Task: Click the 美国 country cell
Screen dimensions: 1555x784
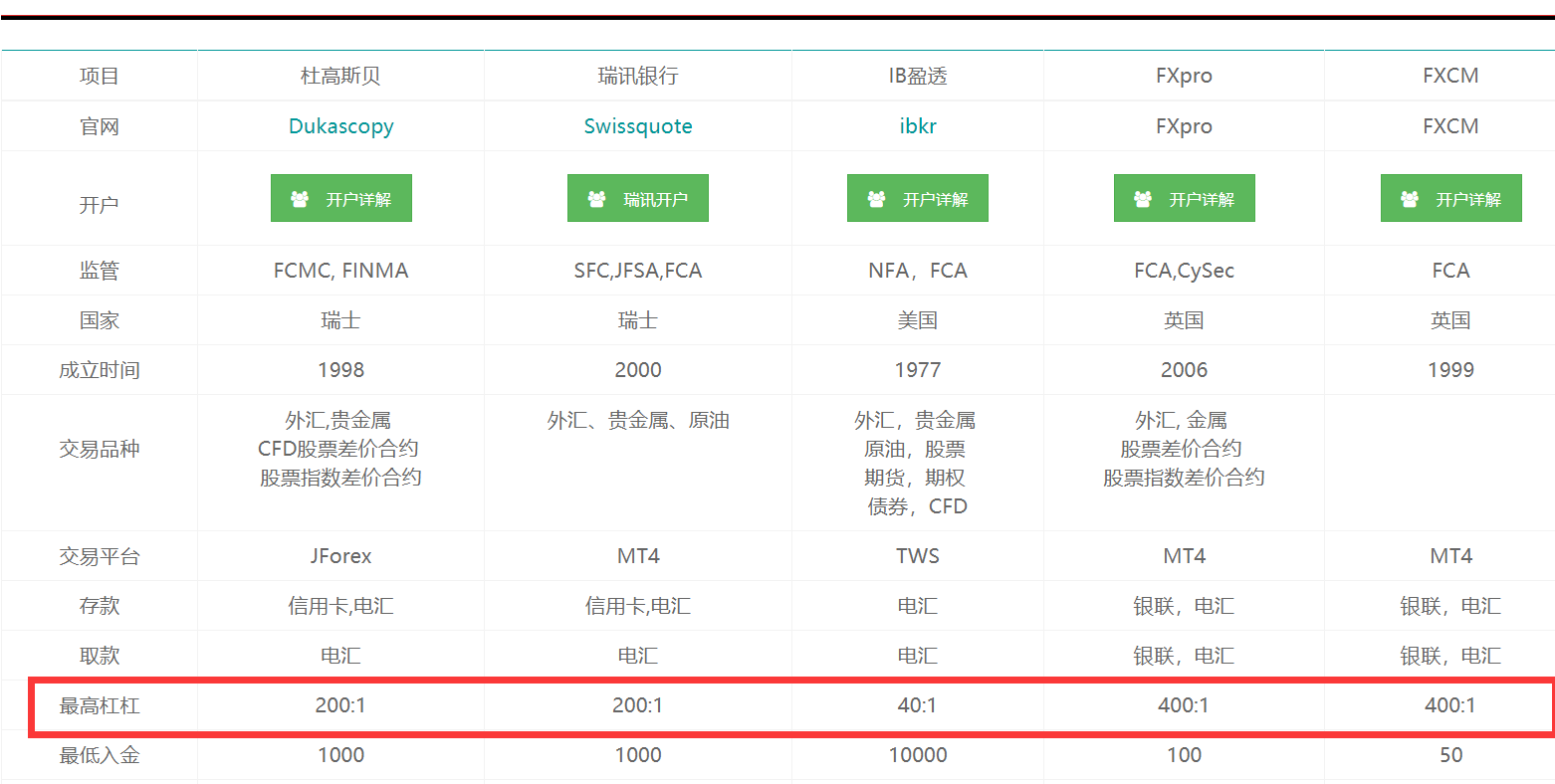Action: (x=917, y=320)
